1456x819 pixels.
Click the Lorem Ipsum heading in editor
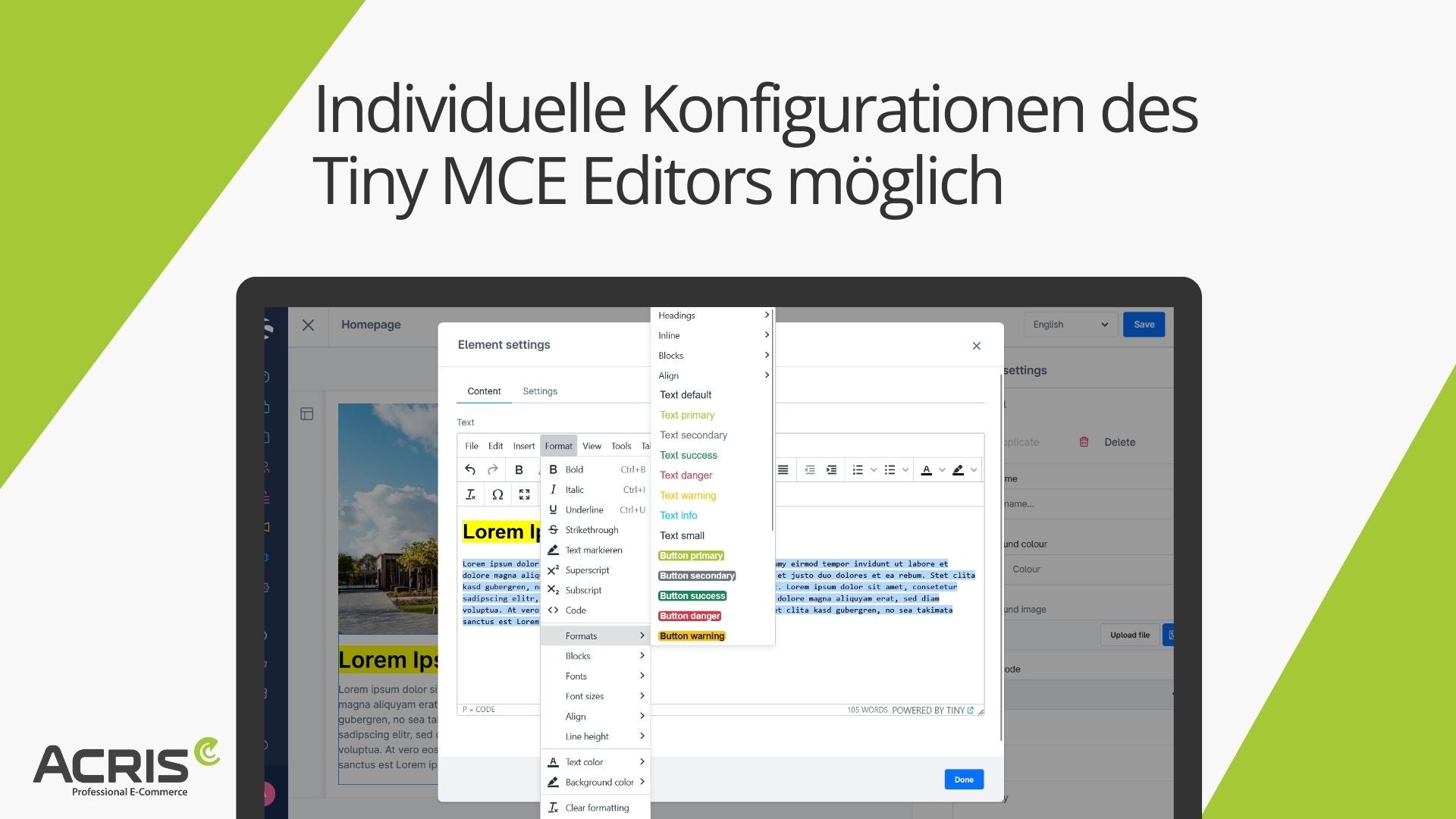(501, 532)
